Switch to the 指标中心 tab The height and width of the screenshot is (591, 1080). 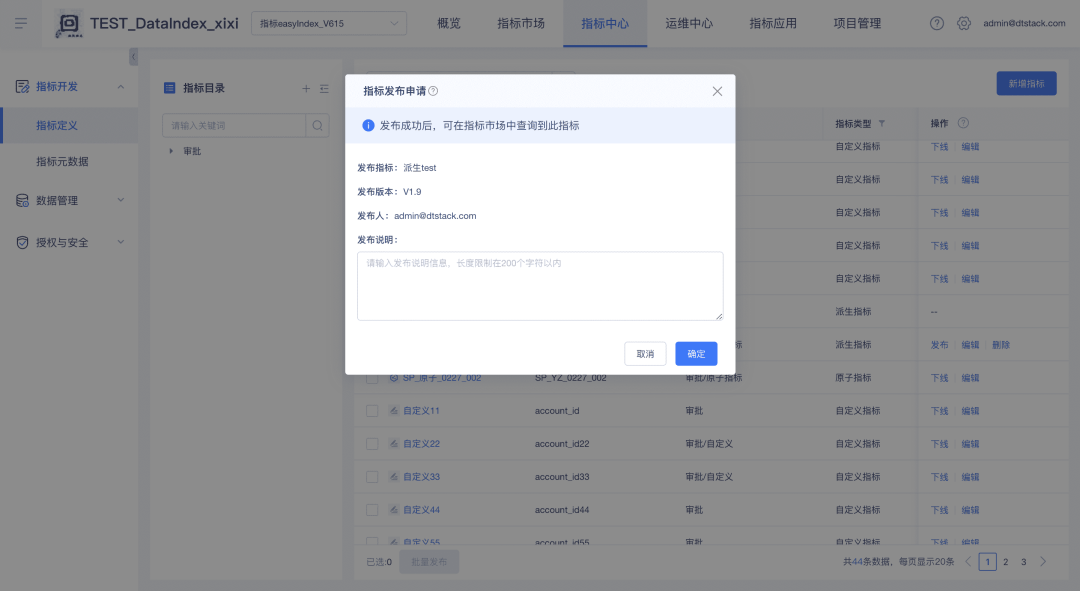click(605, 23)
